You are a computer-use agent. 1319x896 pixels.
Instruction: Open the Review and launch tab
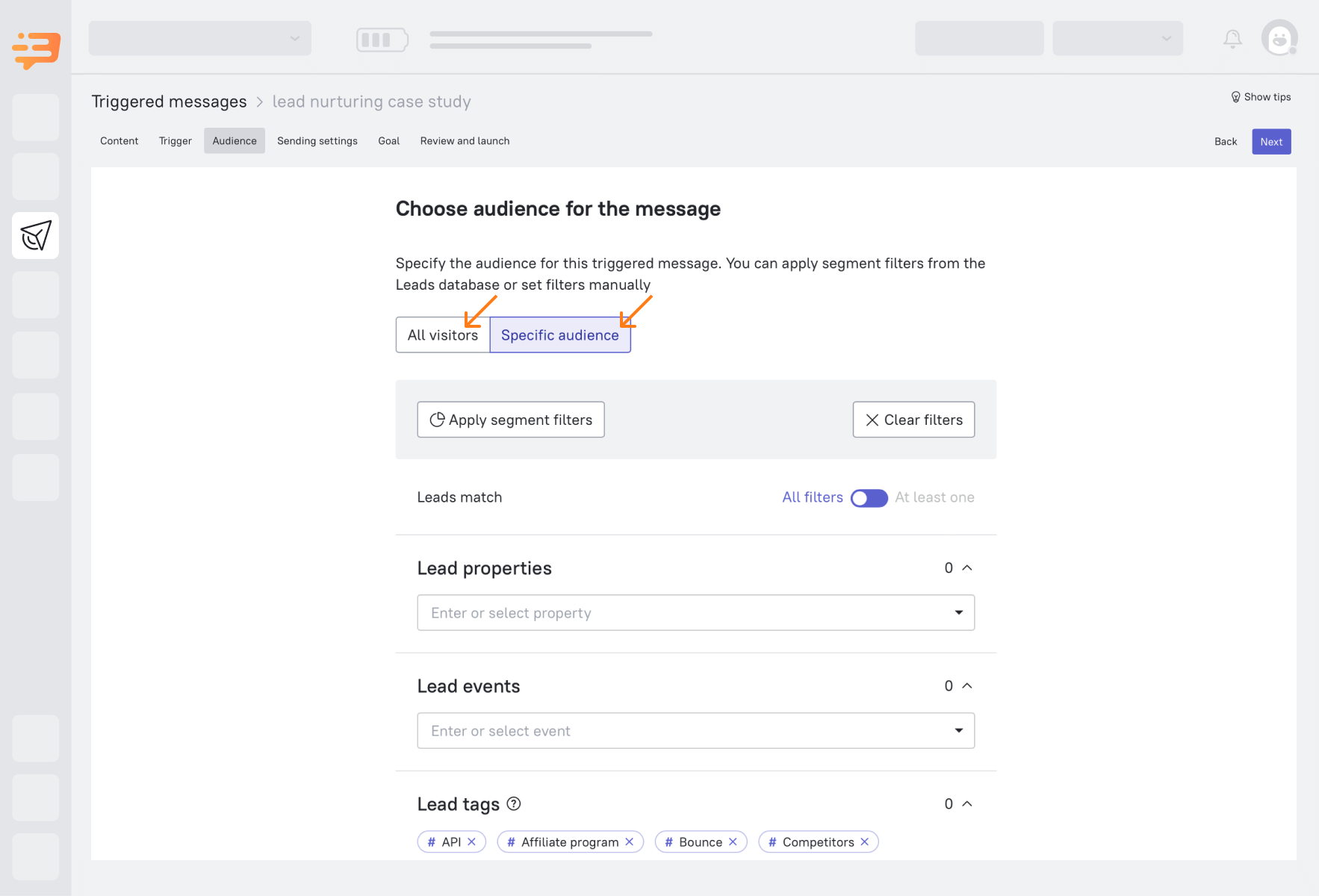click(464, 140)
